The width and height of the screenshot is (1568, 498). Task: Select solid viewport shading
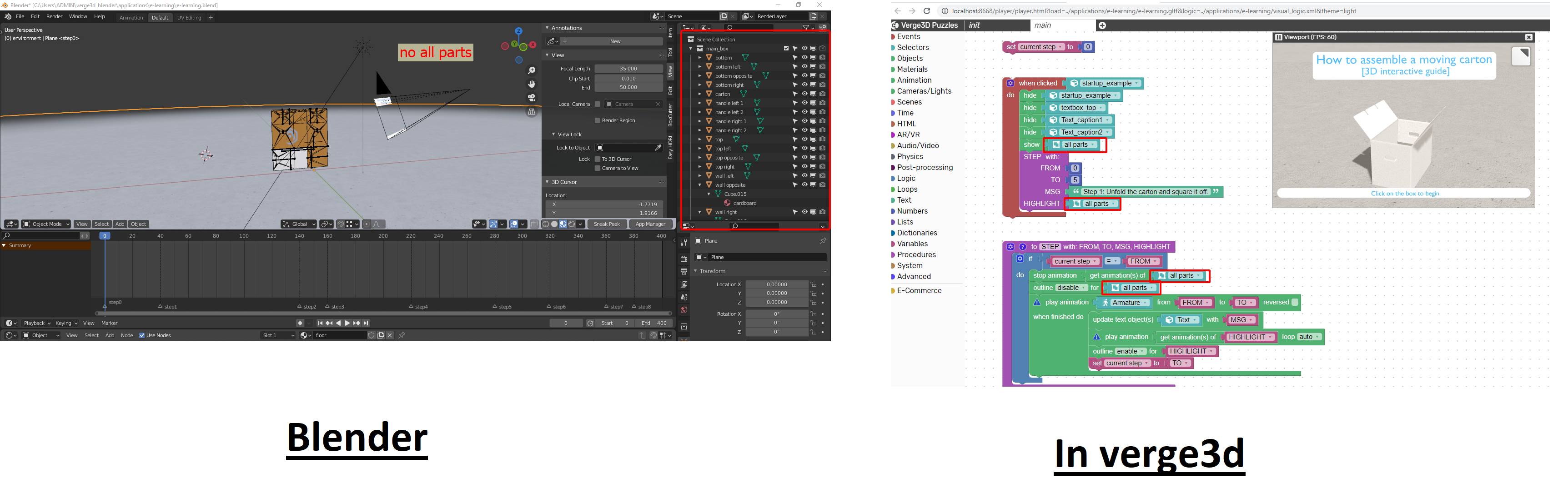[554, 224]
